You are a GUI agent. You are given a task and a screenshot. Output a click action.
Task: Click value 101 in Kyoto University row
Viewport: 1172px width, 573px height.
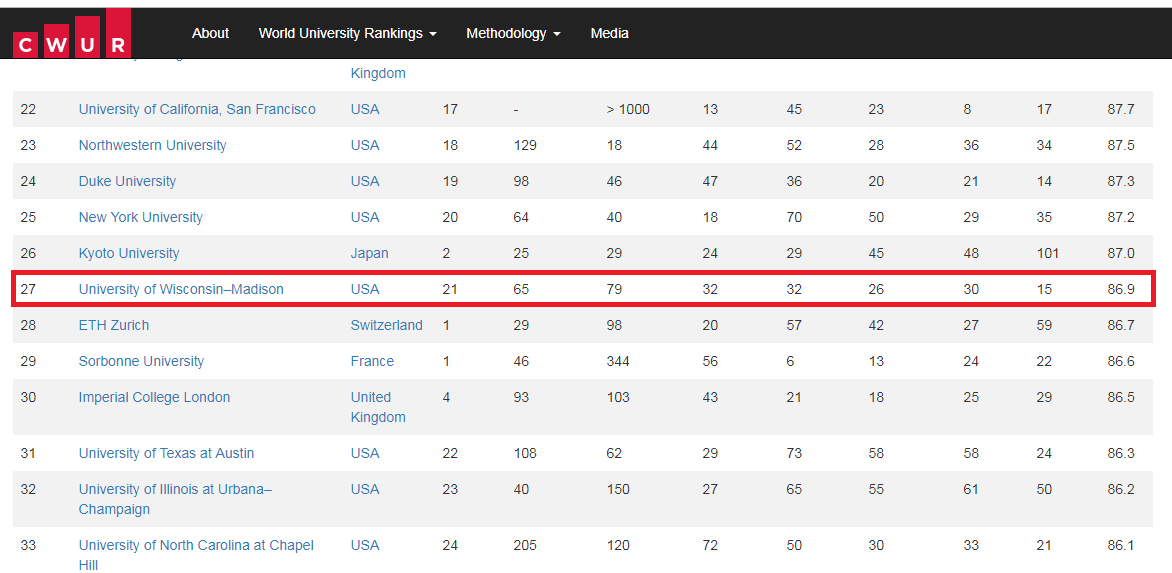pos(1048,253)
